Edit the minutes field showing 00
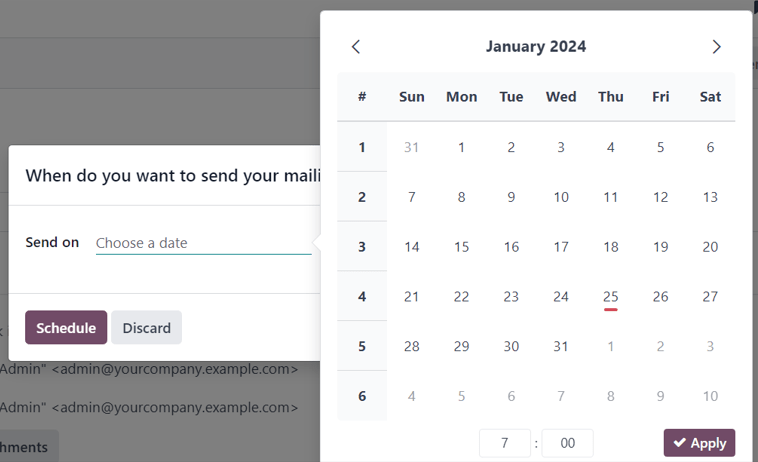758x462 pixels. [x=567, y=443]
